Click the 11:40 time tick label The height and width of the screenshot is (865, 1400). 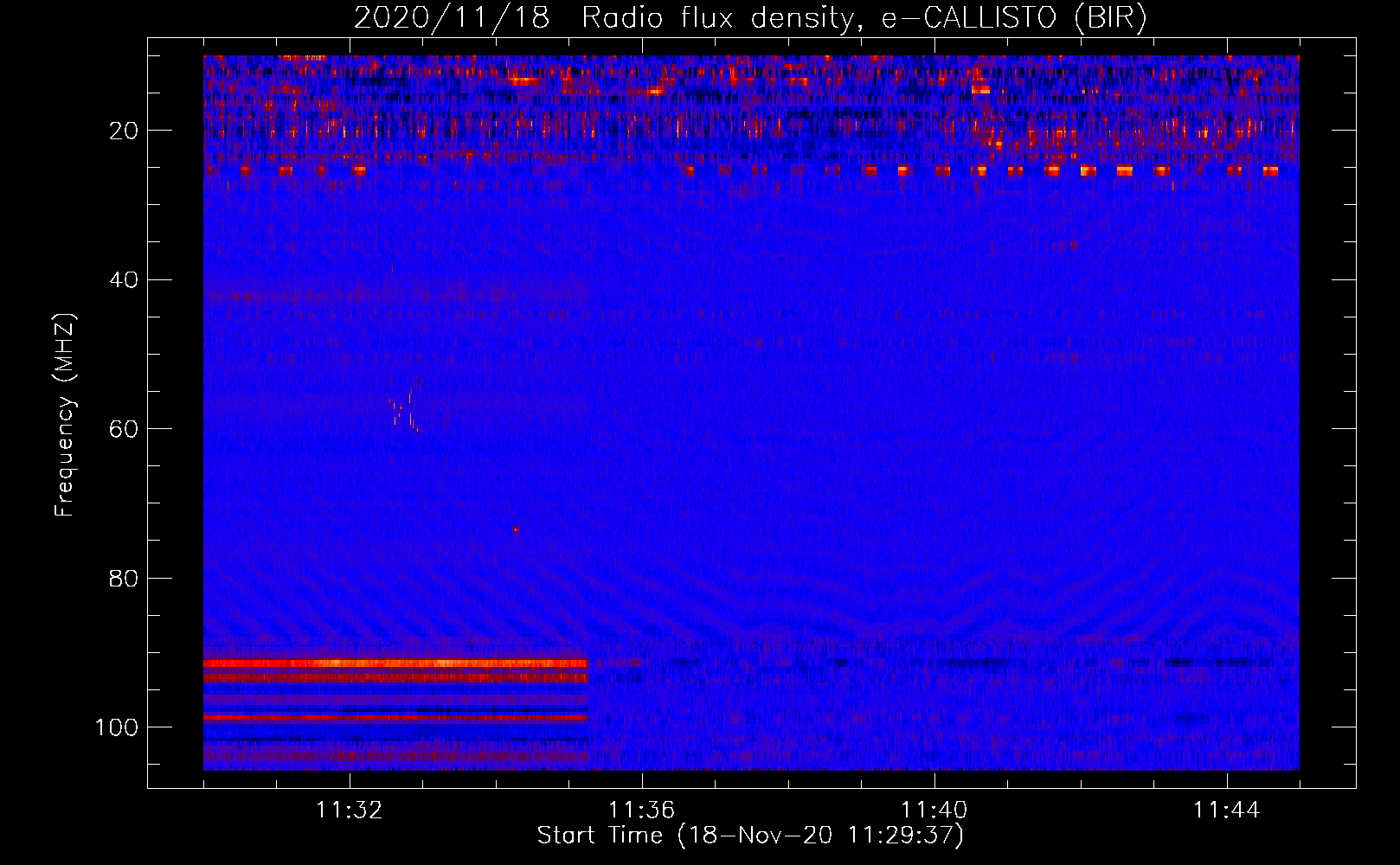coord(934,811)
